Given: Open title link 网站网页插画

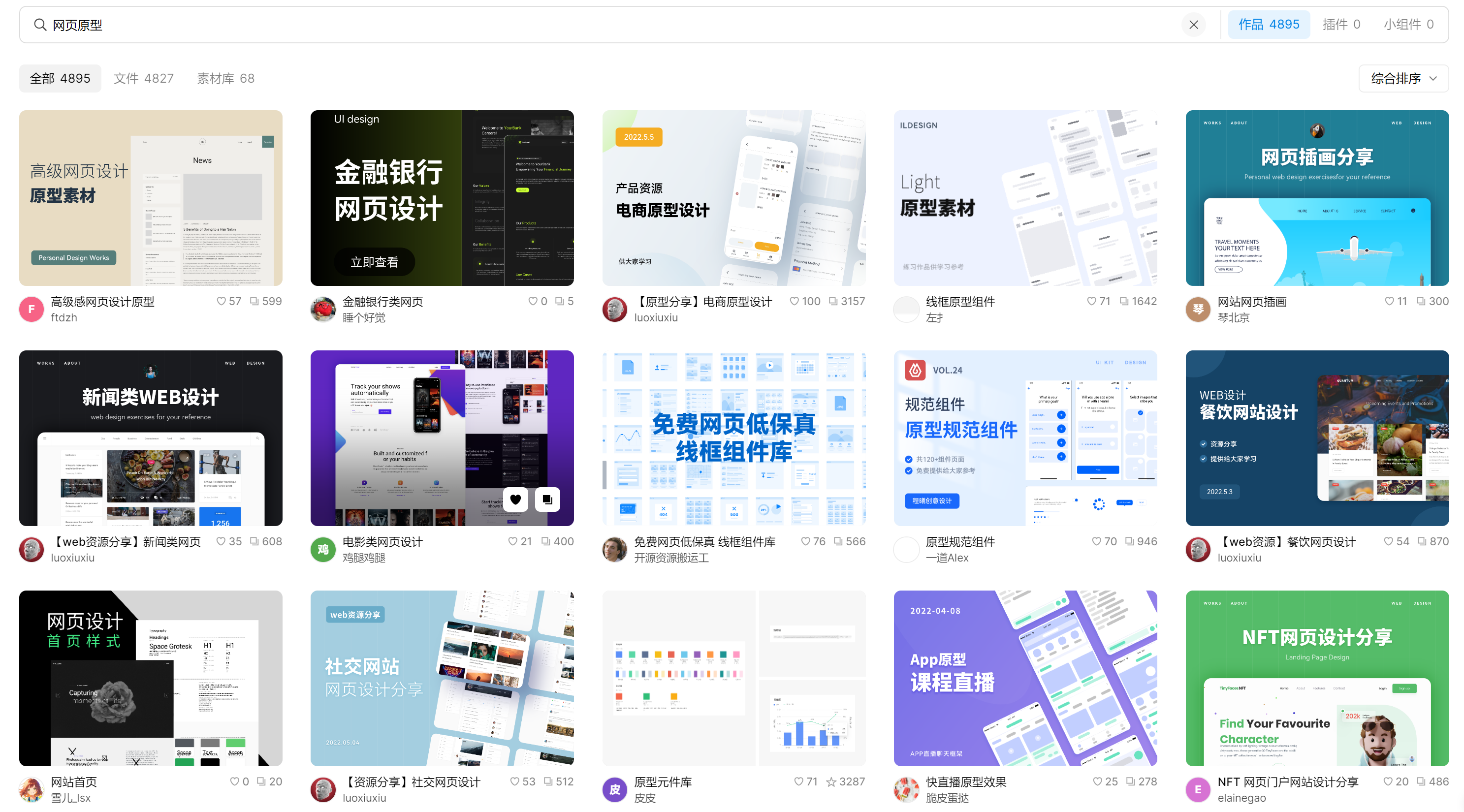Looking at the screenshot, I should 1252,302.
